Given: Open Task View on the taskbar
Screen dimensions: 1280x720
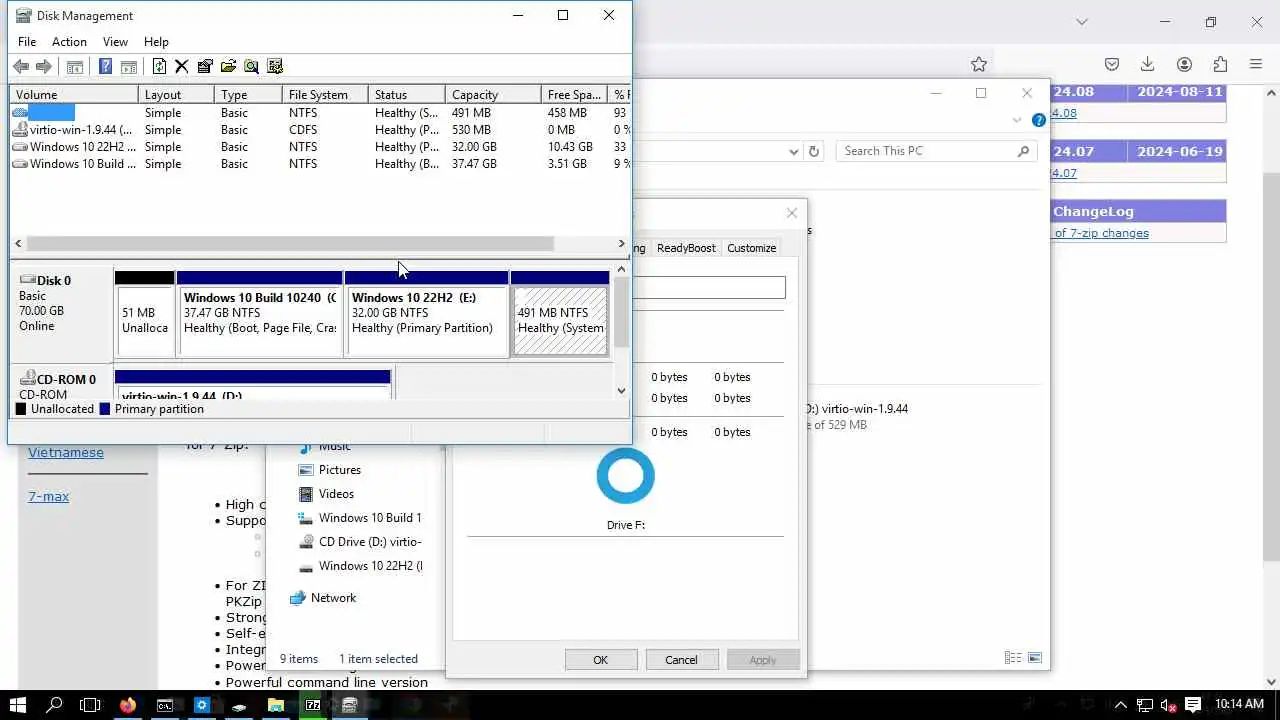Looking at the screenshot, I should coord(90,705).
